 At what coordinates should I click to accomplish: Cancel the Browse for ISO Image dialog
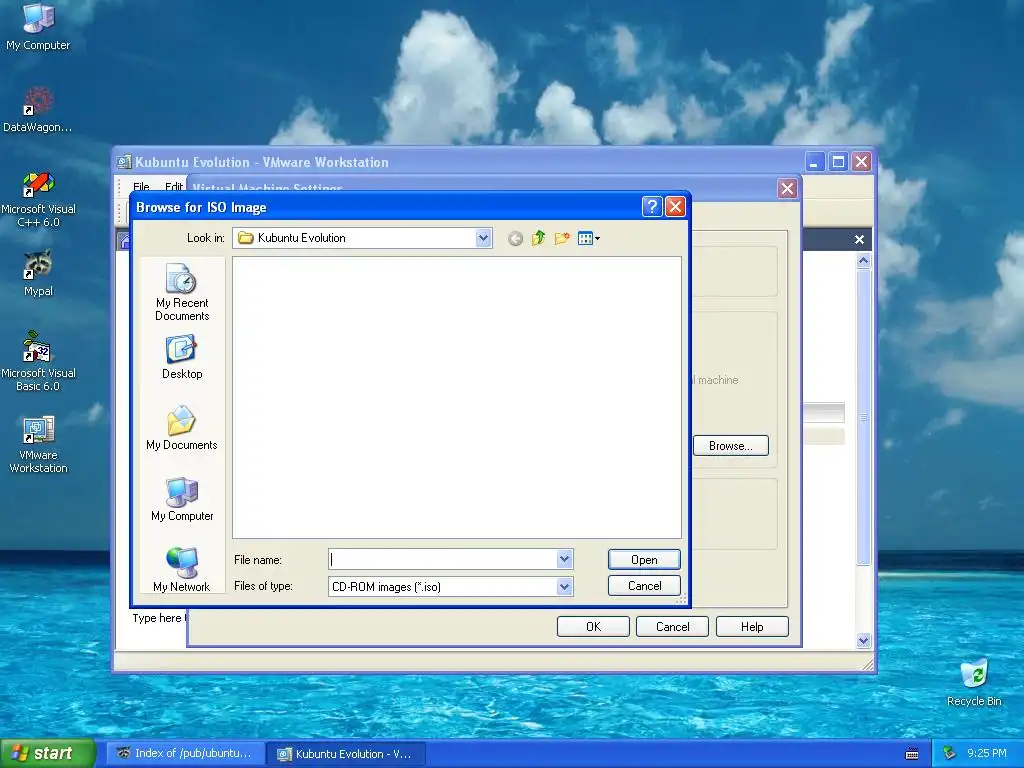[644, 586]
